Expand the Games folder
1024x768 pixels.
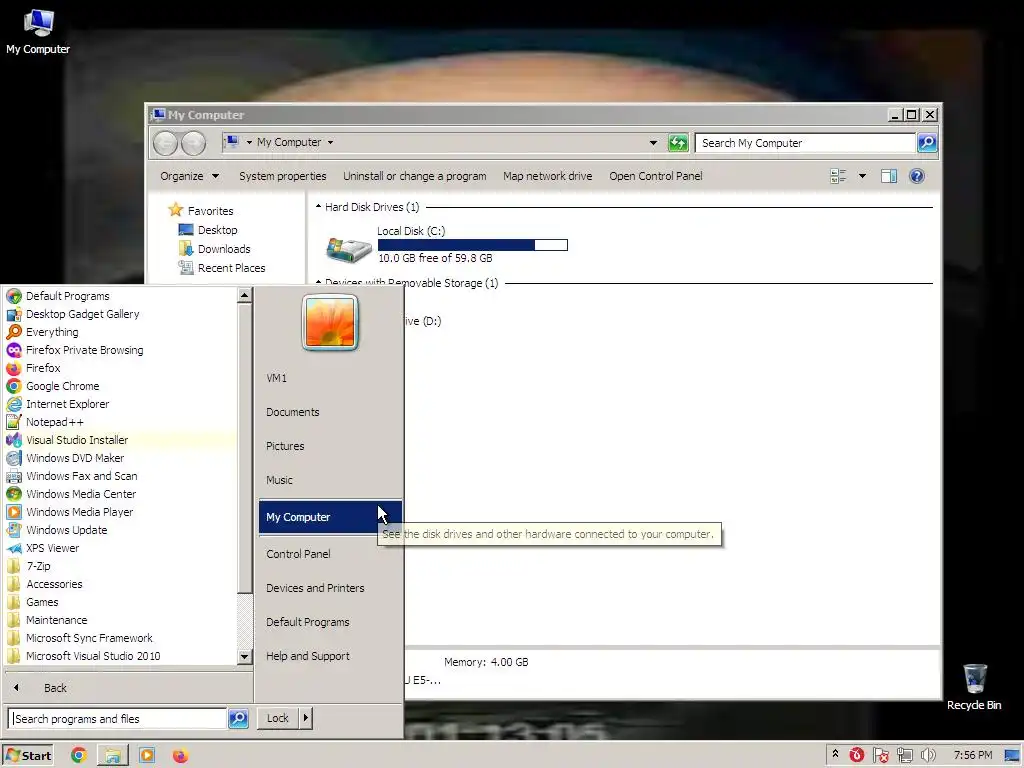click(x=33, y=602)
